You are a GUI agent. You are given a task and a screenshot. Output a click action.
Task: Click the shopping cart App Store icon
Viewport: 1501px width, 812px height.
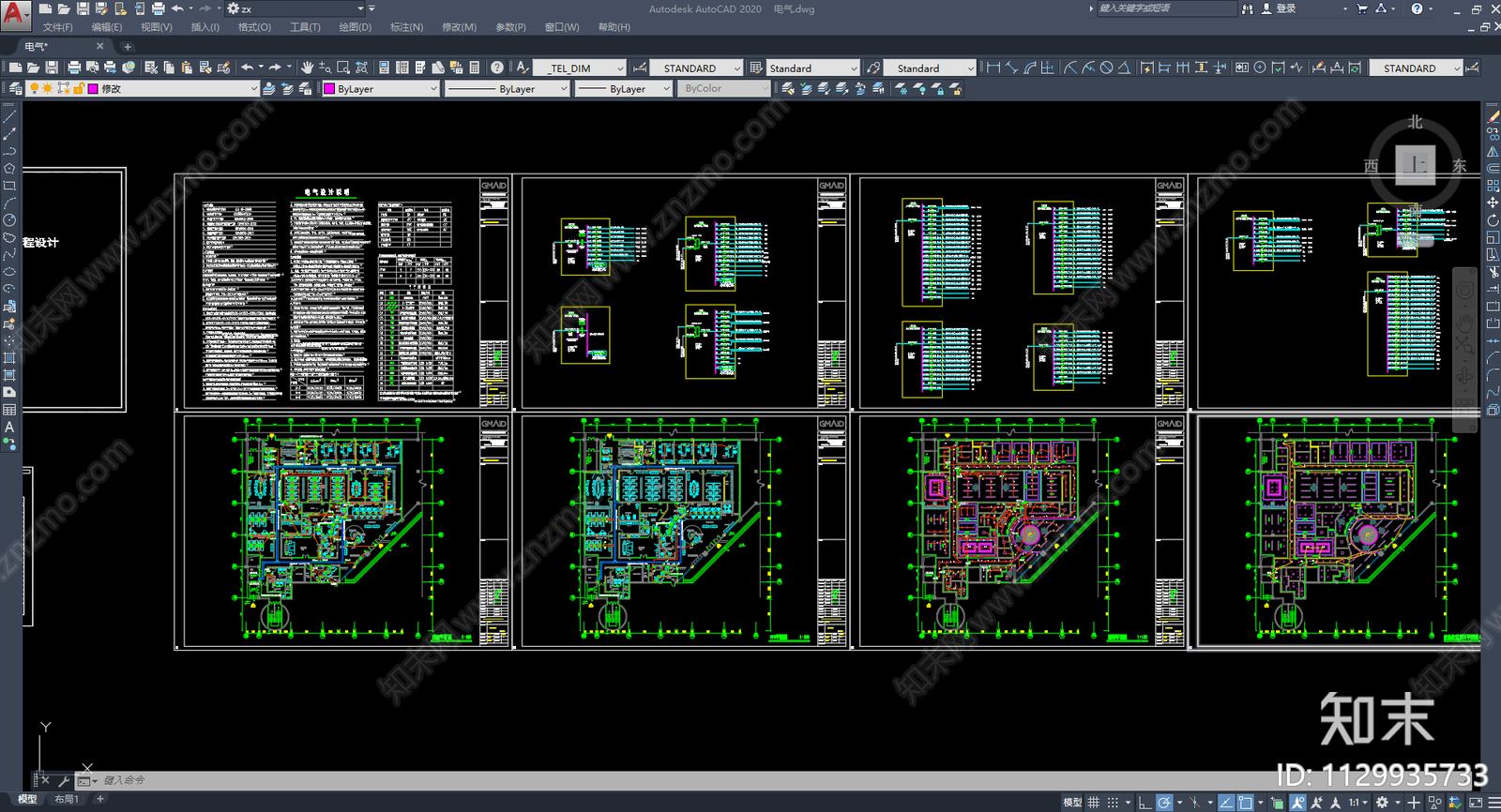tap(1361, 8)
